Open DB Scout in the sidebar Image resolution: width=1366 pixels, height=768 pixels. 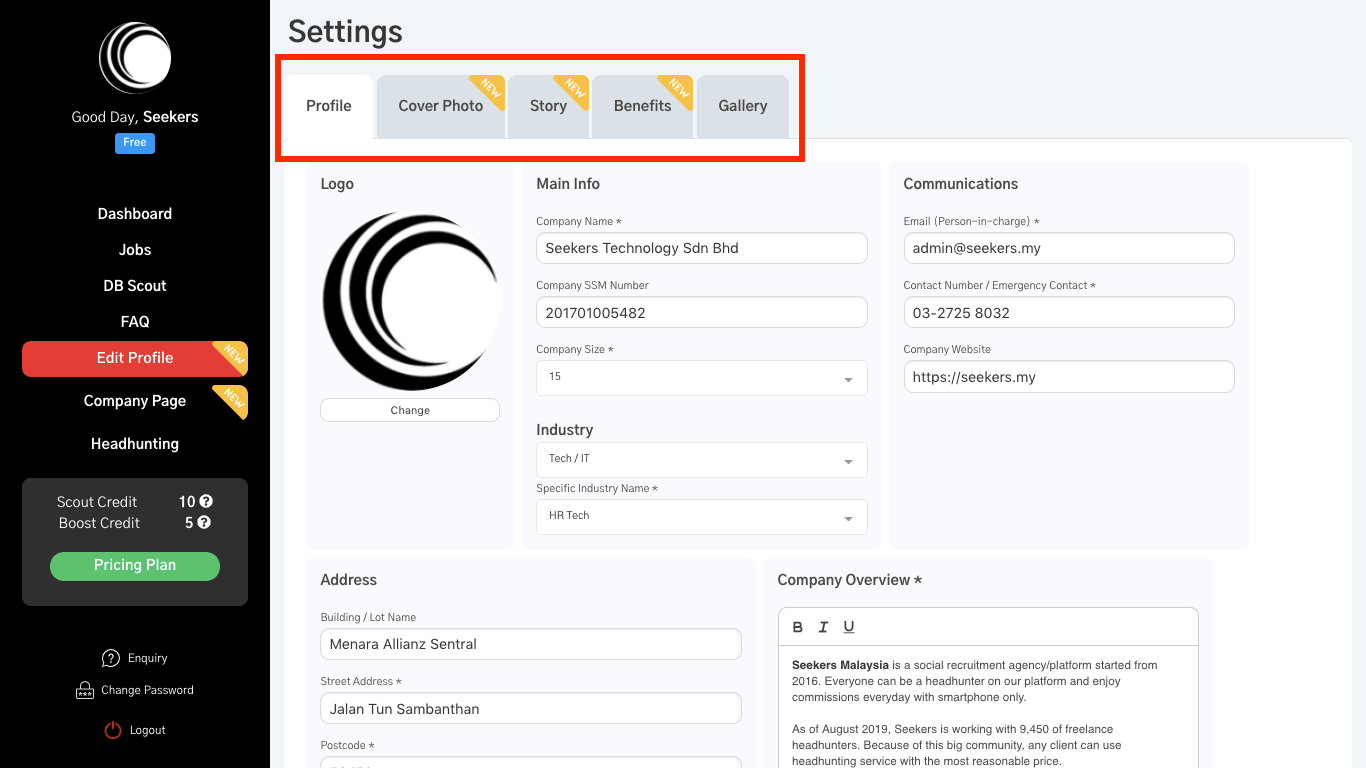(135, 286)
